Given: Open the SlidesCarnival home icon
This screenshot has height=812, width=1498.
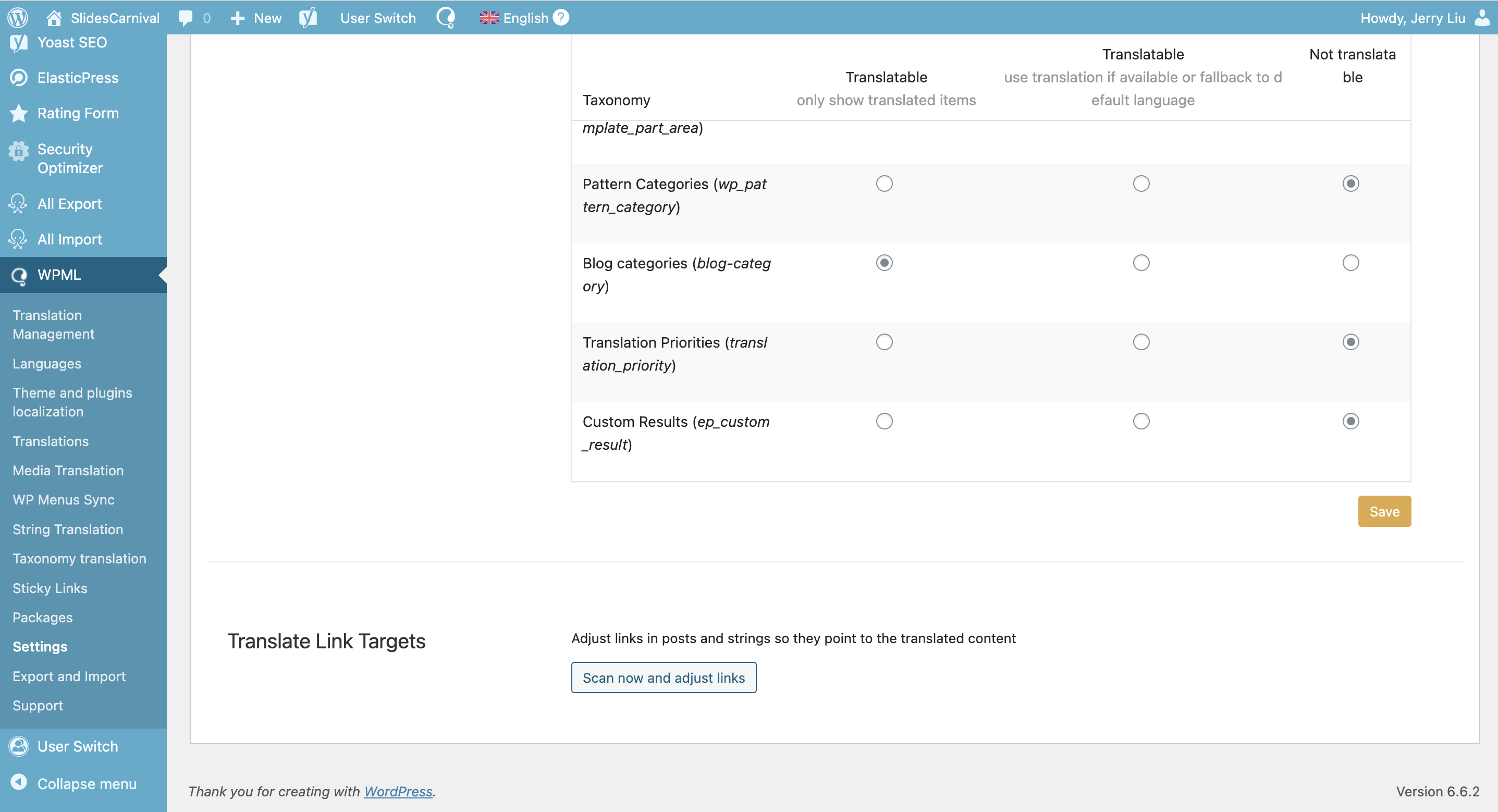Looking at the screenshot, I should (54, 18).
